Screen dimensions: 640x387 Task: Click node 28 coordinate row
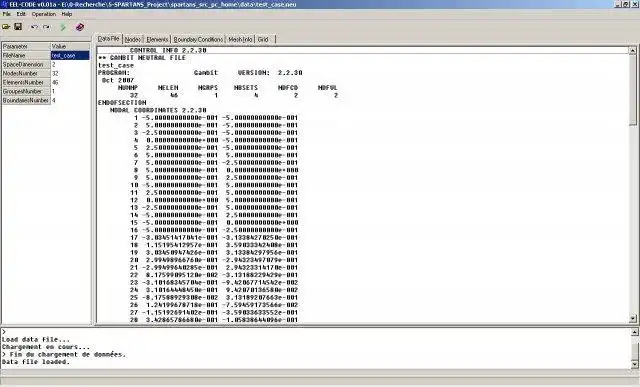[x=214, y=320]
